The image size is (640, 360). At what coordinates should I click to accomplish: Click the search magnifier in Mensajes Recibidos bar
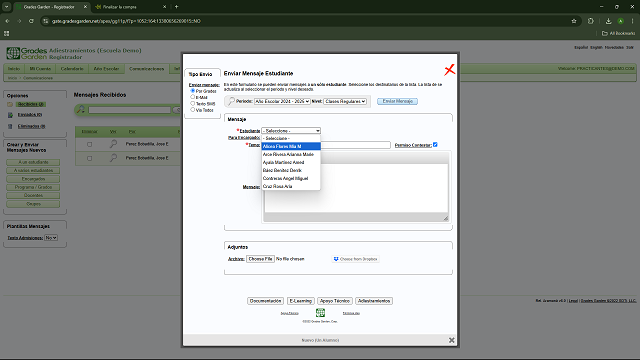coord(81,109)
